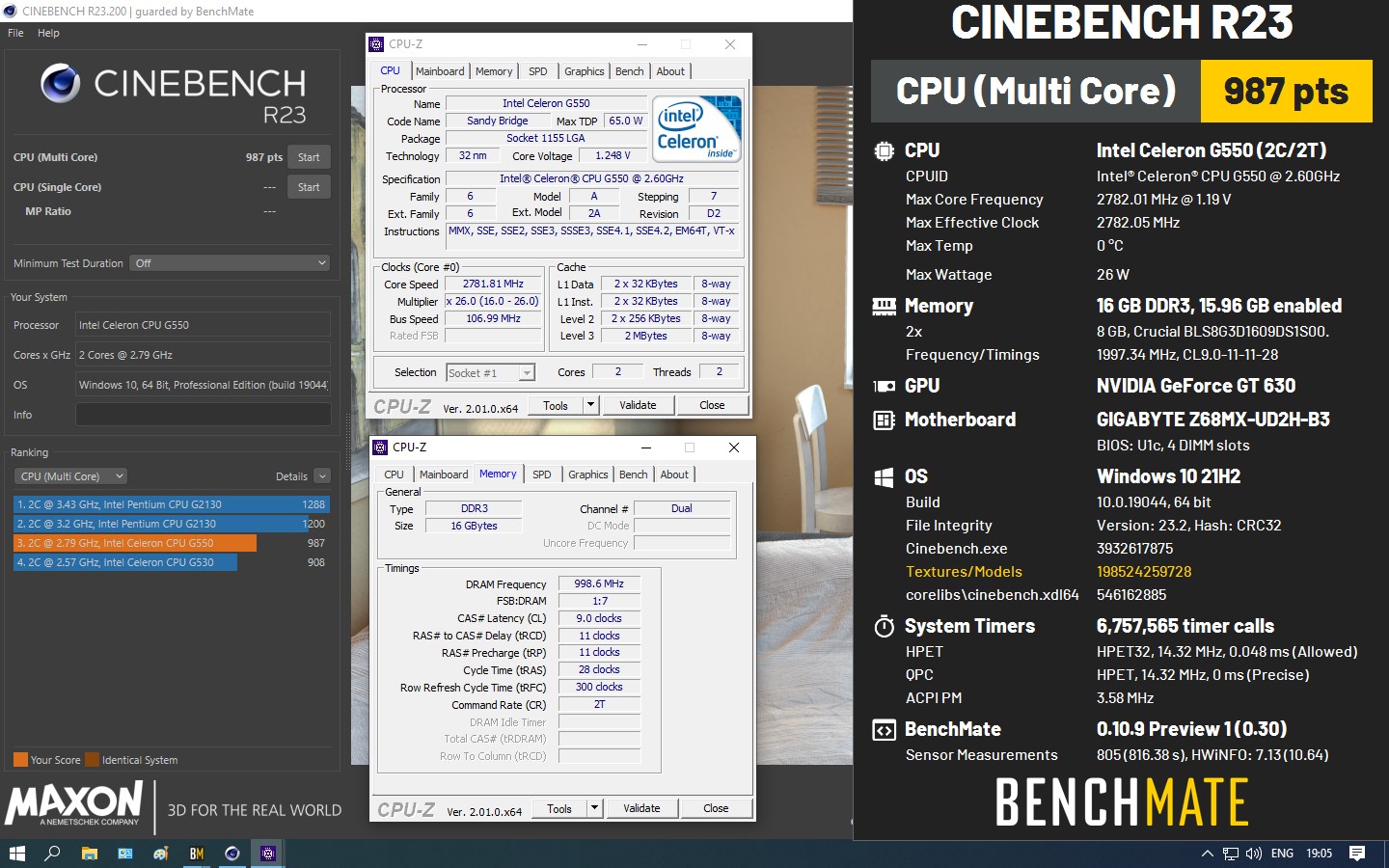Viewport: 1389px width, 868px height.
Task: Switch to Mainboard tab in upper CPU-Z window
Action: click(x=440, y=71)
